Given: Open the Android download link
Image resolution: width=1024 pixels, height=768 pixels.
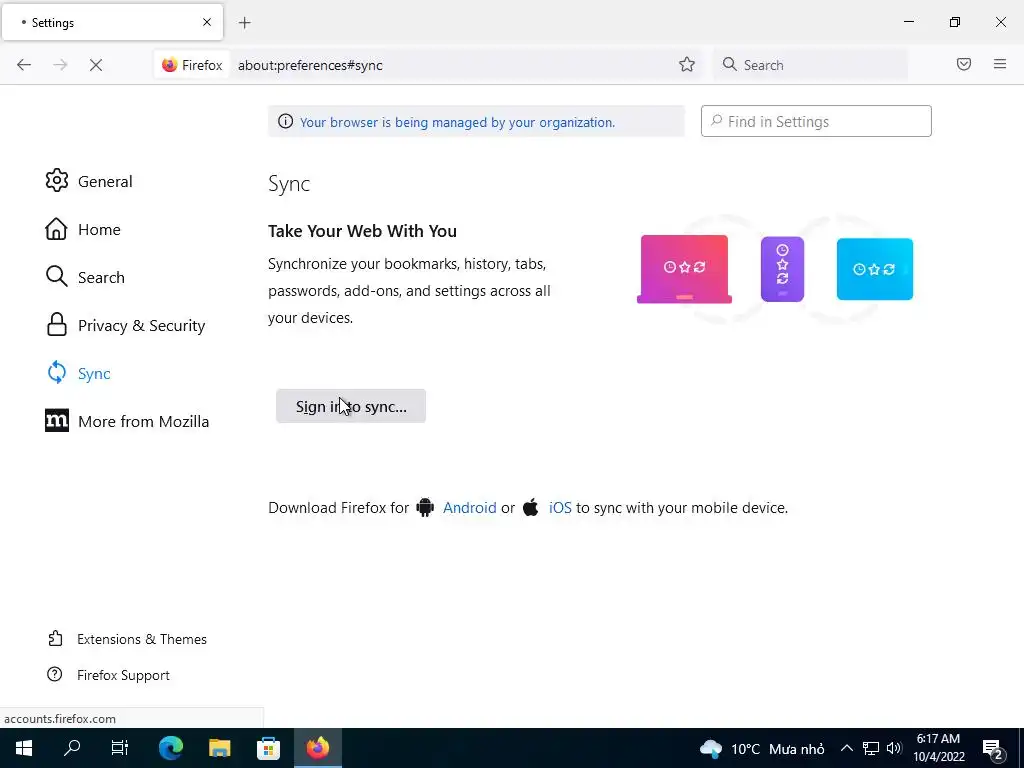Looking at the screenshot, I should (470, 507).
